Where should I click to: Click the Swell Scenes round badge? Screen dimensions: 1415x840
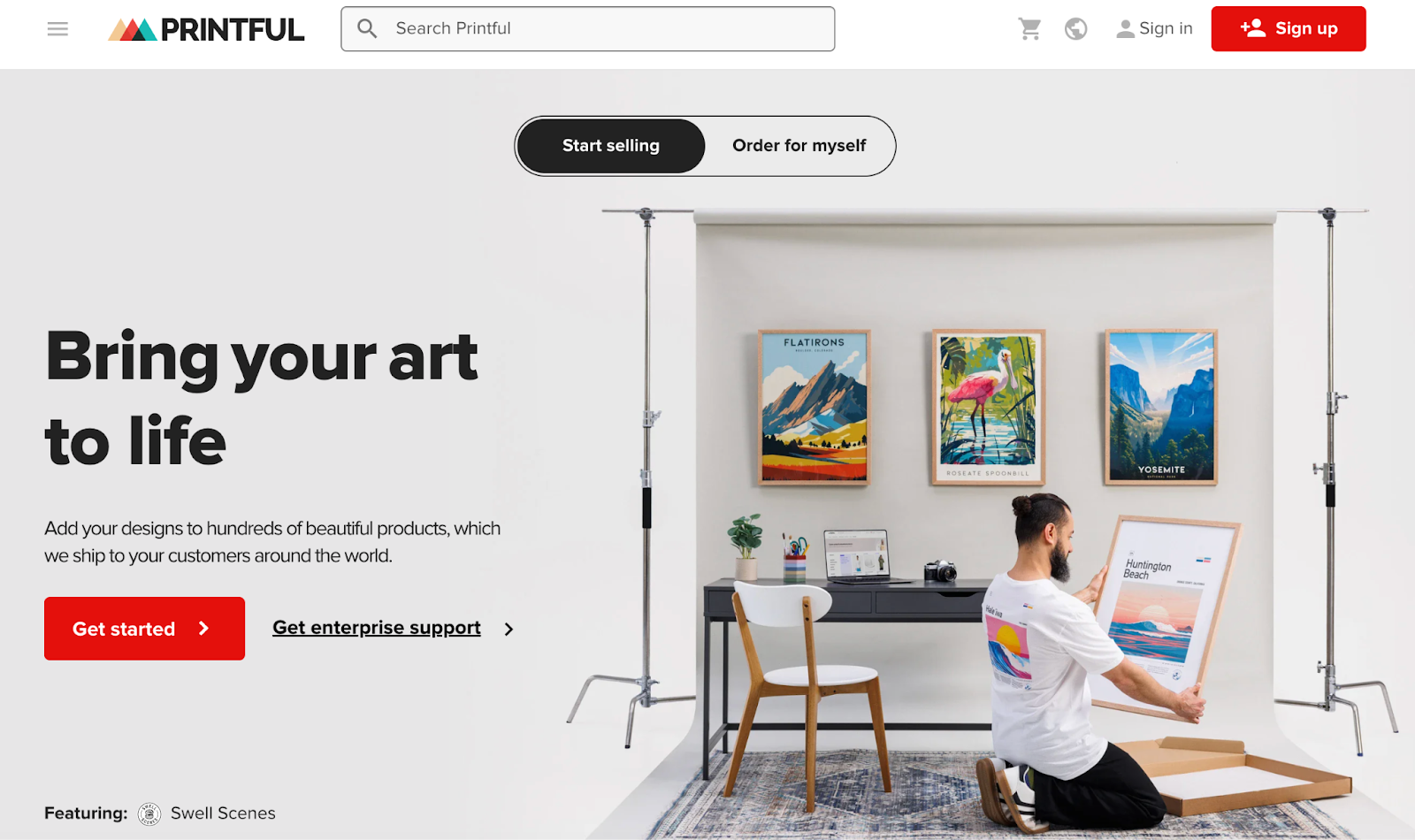tap(149, 813)
